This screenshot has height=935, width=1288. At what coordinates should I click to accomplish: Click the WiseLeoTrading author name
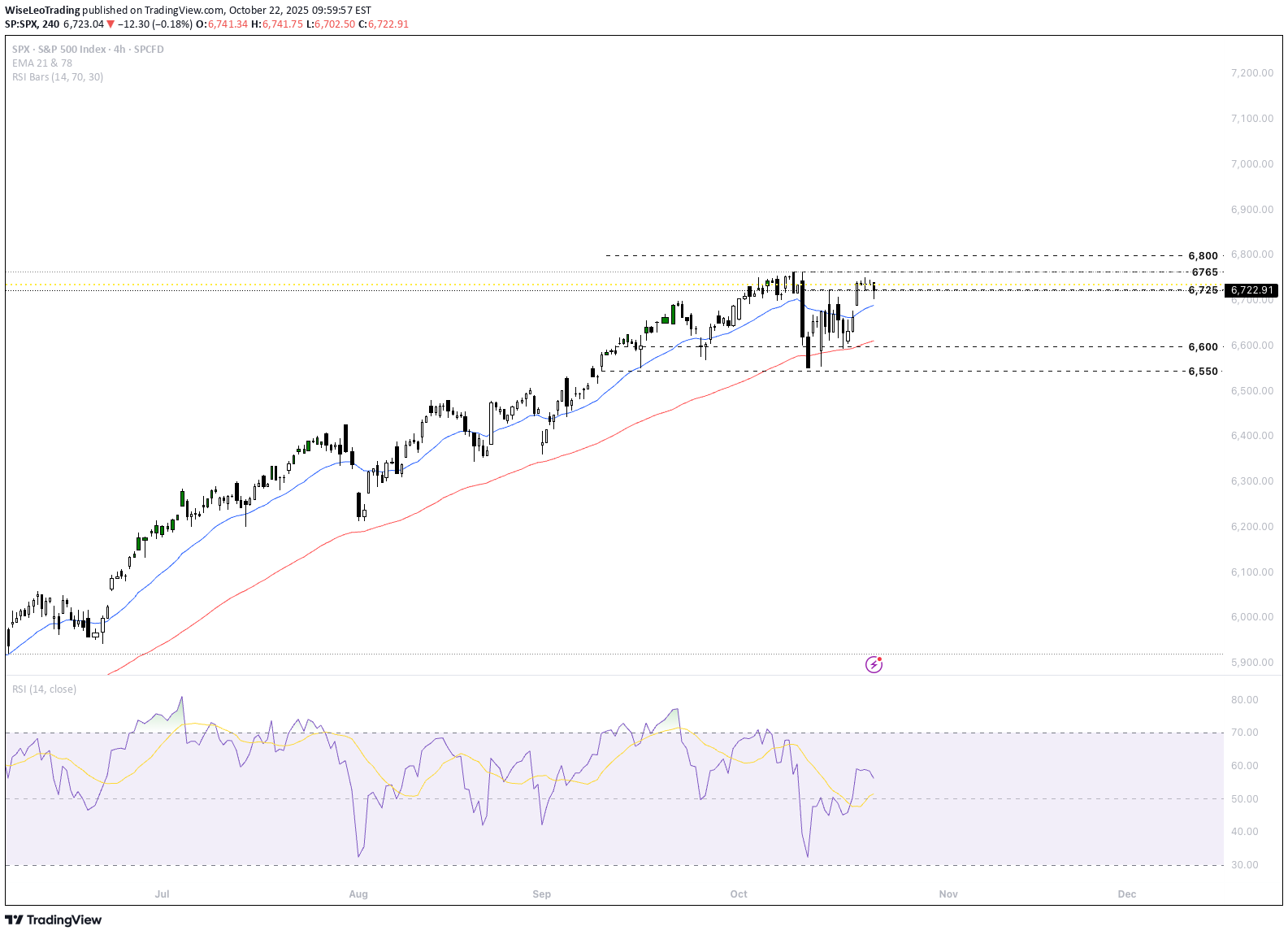[x=42, y=11]
